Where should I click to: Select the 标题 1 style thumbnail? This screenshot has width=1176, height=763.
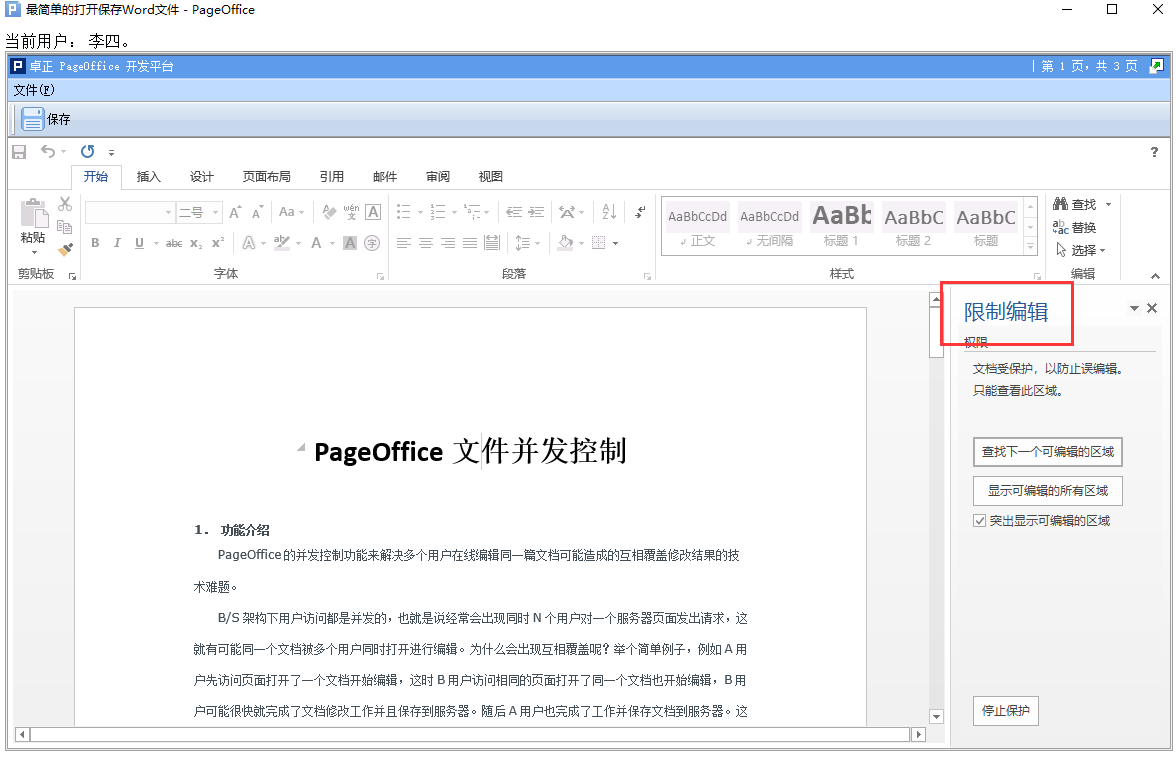click(841, 226)
